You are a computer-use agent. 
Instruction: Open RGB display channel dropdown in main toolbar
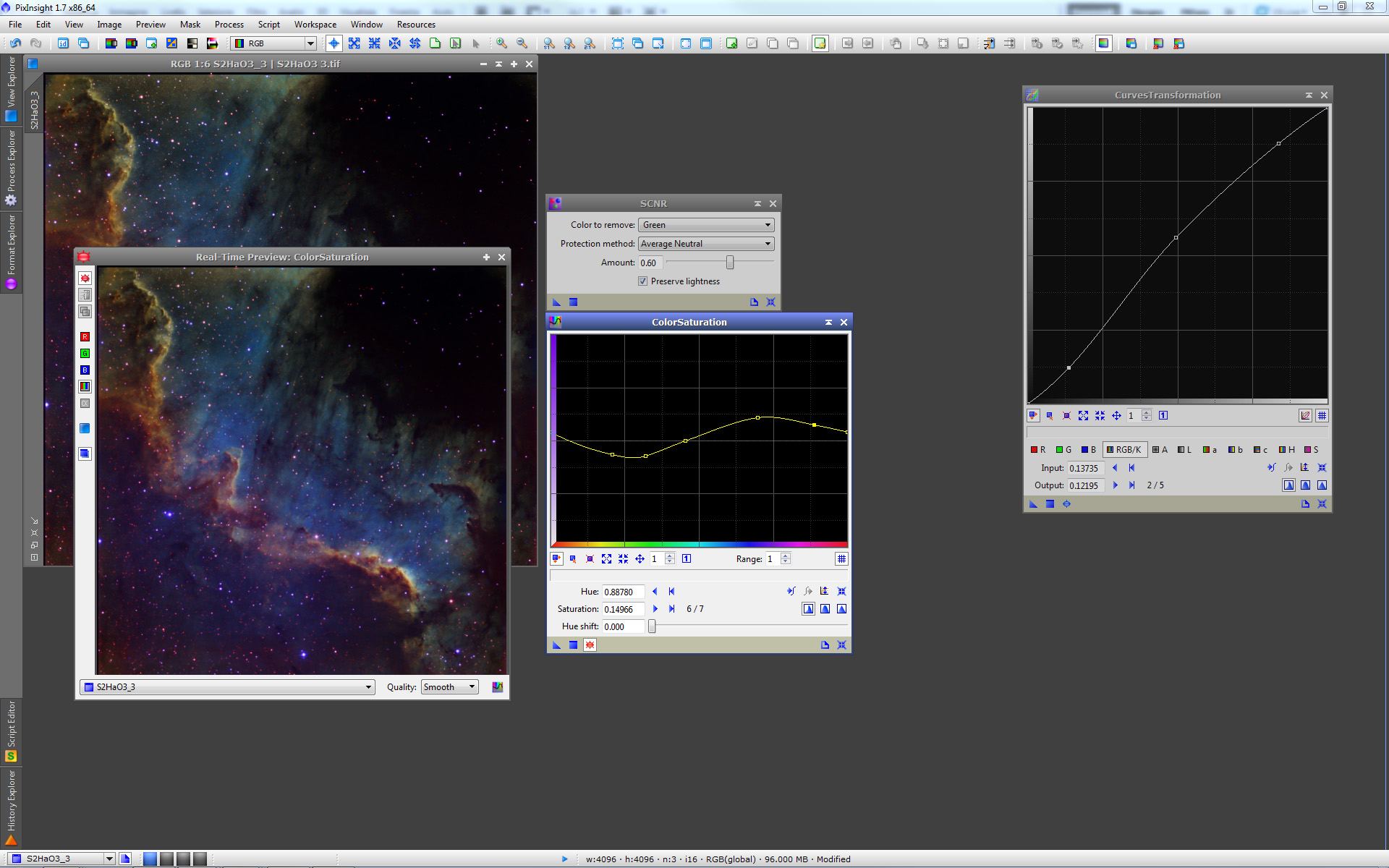[273, 43]
